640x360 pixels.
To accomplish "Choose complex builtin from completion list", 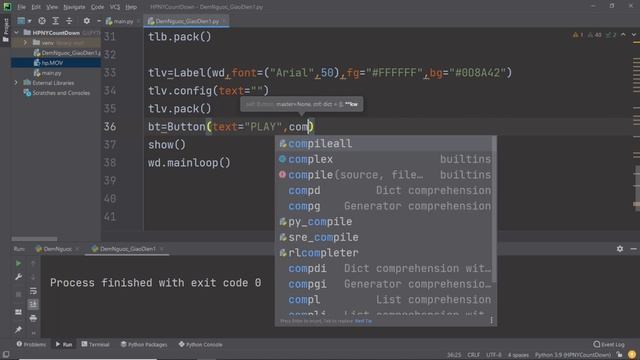I will (385, 159).
